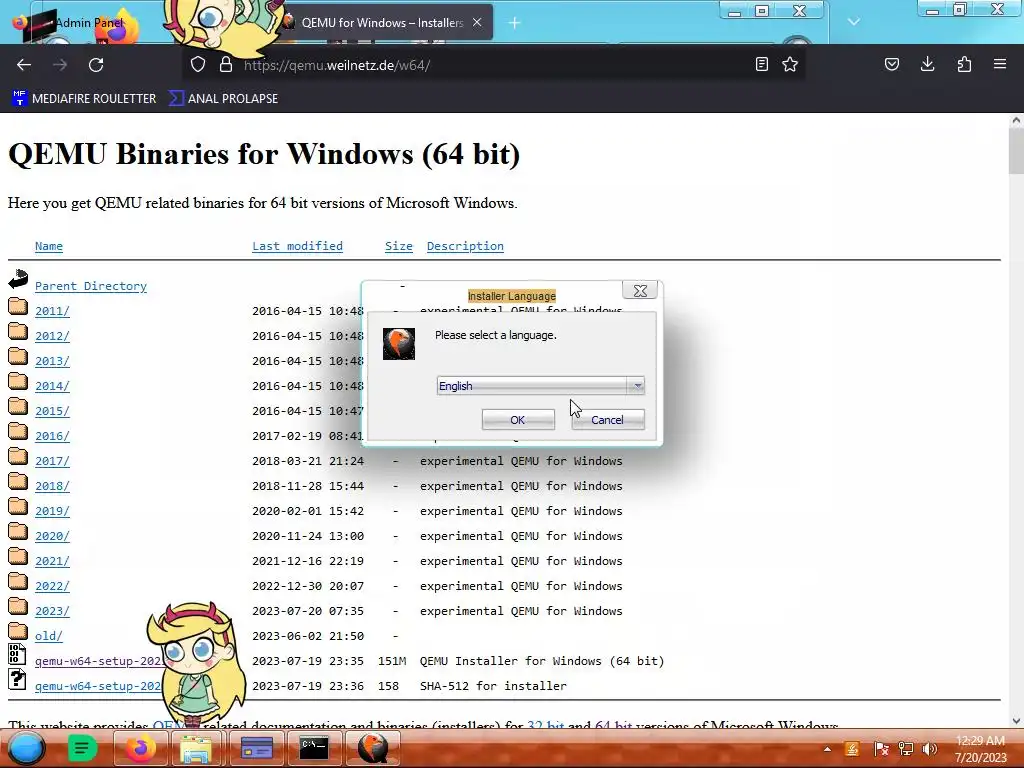
Task: Open the 2015/ folder link
Action: 52,411
